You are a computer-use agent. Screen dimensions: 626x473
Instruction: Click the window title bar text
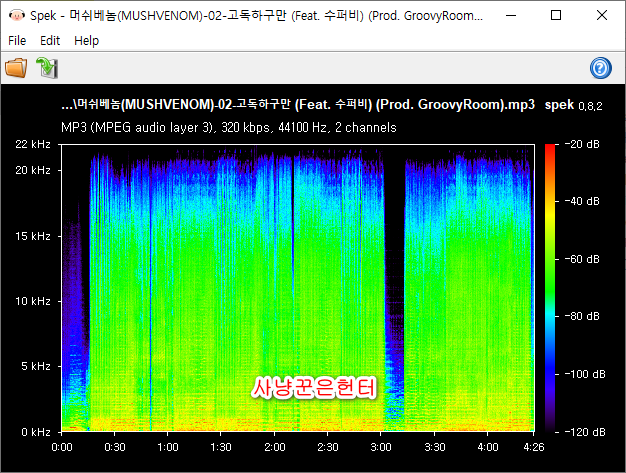point(257,16)
